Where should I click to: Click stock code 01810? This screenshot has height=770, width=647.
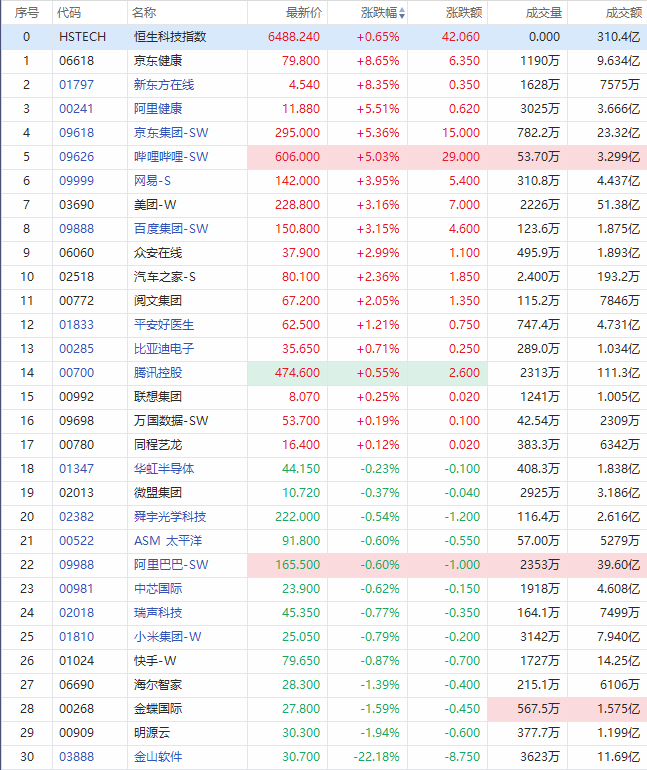[76, 637]
